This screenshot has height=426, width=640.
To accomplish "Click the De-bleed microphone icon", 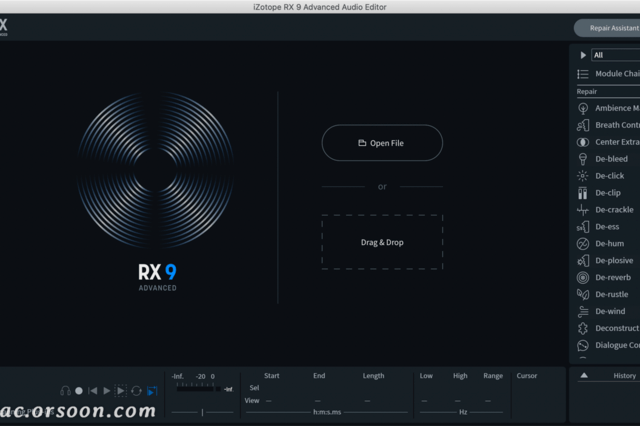I will [x=583, y=159].
